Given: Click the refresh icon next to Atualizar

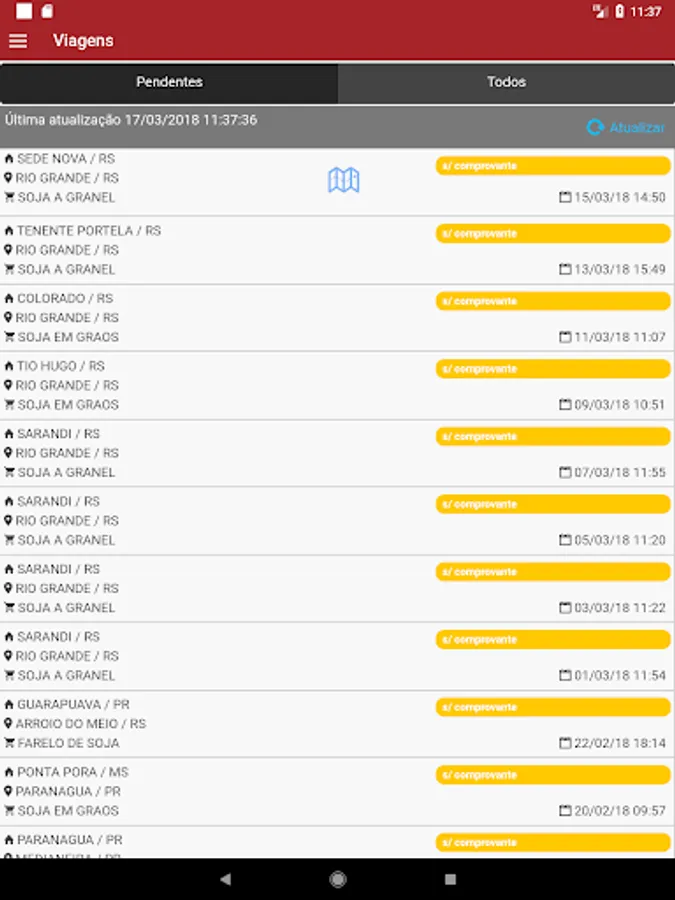Looking at the screenshot, I should tap(595, 127).
